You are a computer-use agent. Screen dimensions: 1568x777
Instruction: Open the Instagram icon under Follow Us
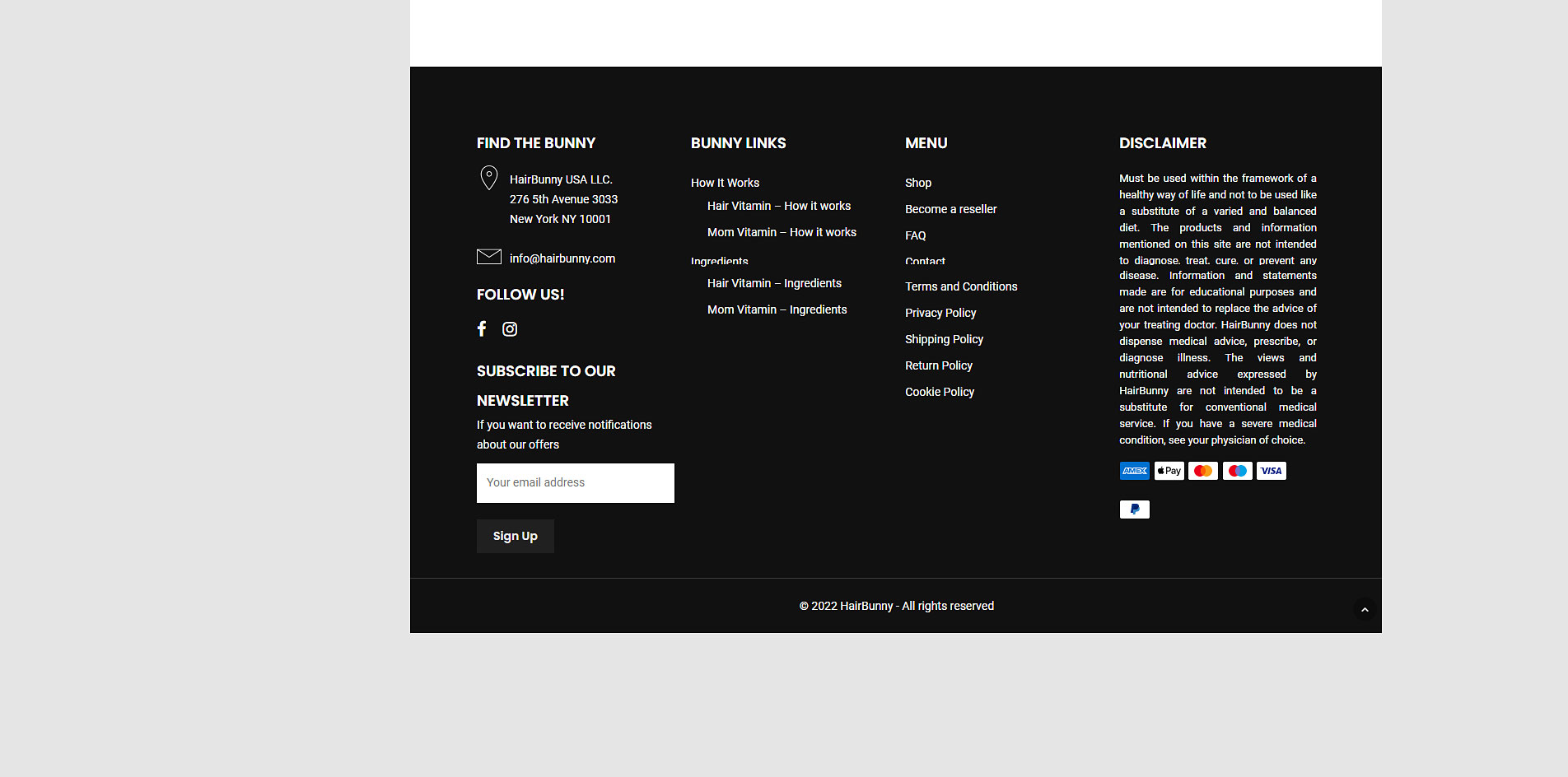pyautogui.click(x=510, y=329)
